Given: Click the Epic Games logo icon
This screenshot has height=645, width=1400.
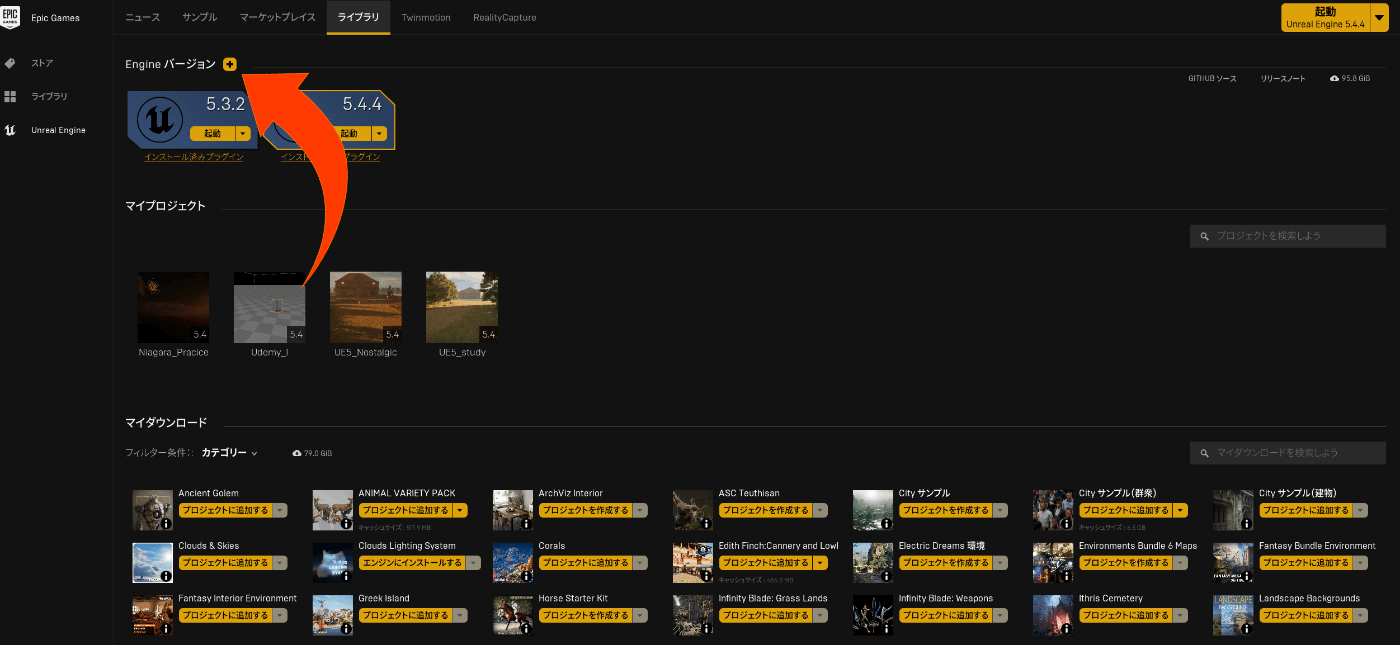Looking at the screenshot, I should click(11, 17).
